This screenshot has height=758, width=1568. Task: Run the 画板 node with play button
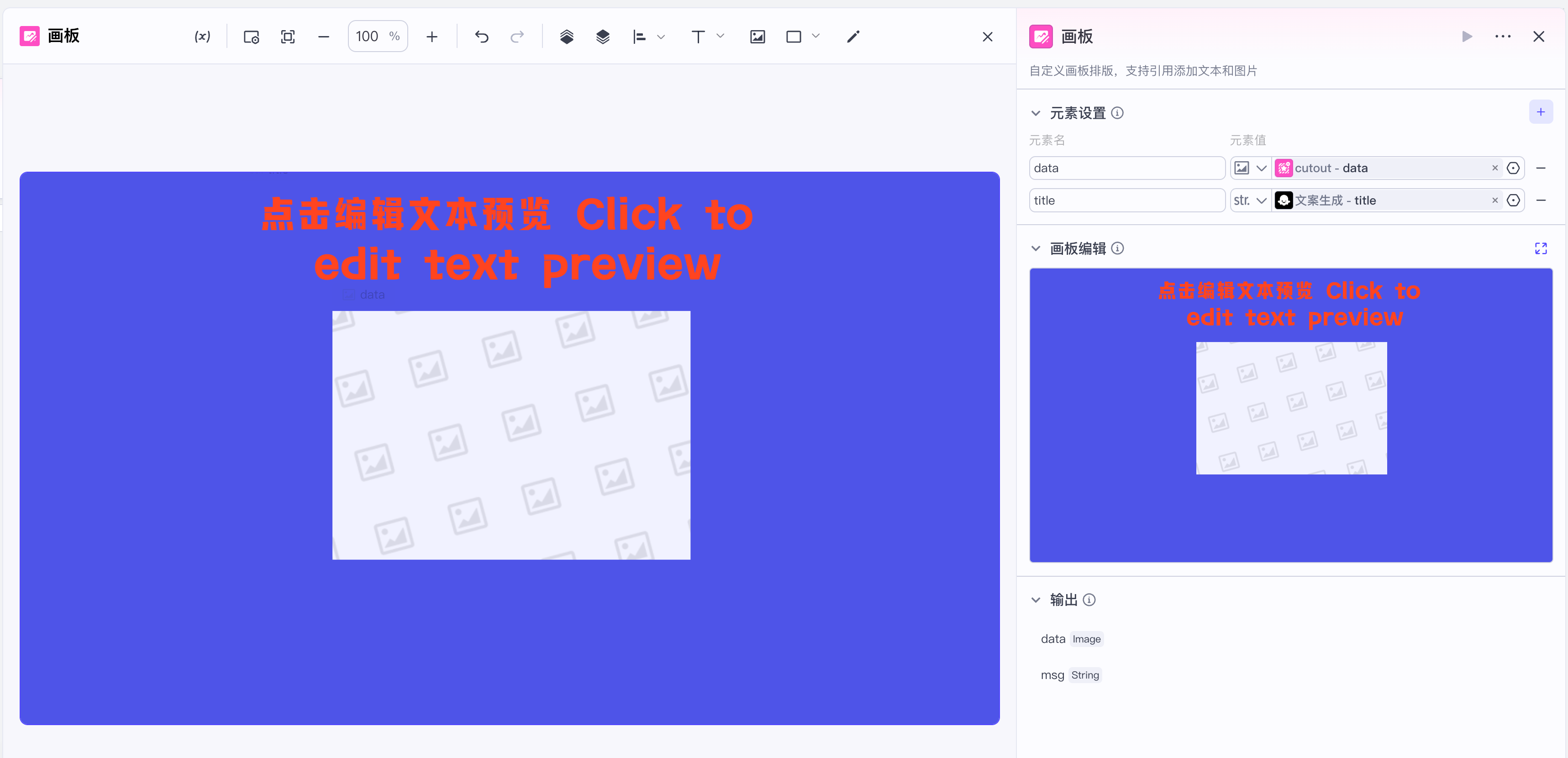click(1467, 37)
